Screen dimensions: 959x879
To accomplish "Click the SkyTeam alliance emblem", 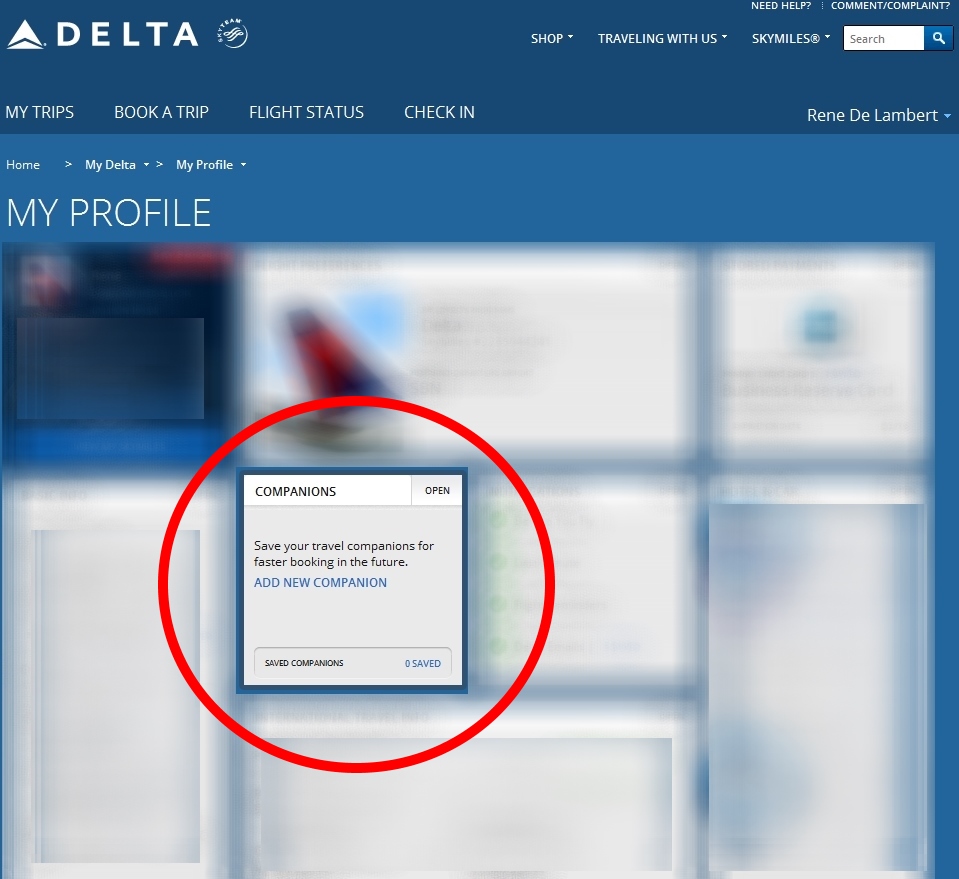I will click(x=232, y=34).
